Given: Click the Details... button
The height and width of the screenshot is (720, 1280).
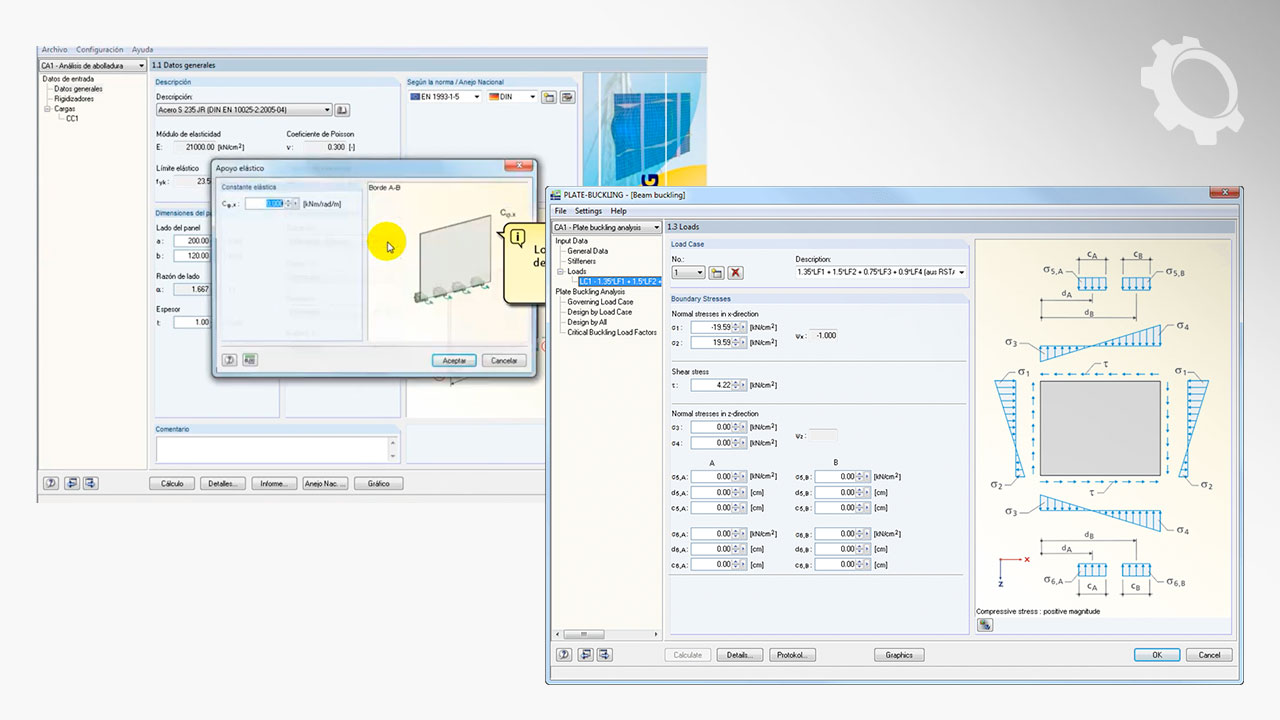Looking at the screenshot, I should [739, 655].
